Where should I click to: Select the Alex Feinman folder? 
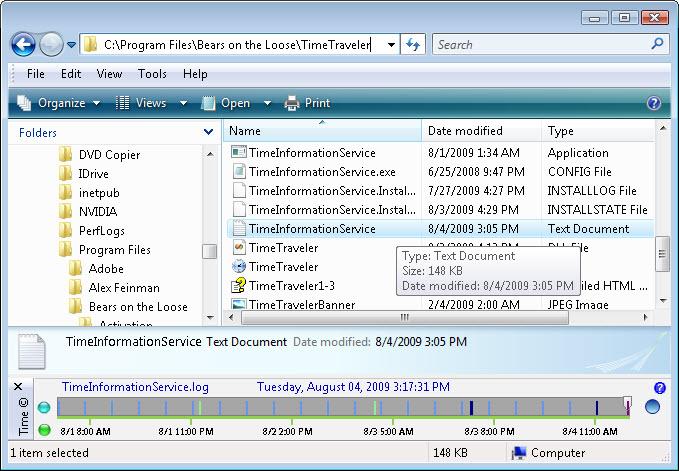[114, 288]
